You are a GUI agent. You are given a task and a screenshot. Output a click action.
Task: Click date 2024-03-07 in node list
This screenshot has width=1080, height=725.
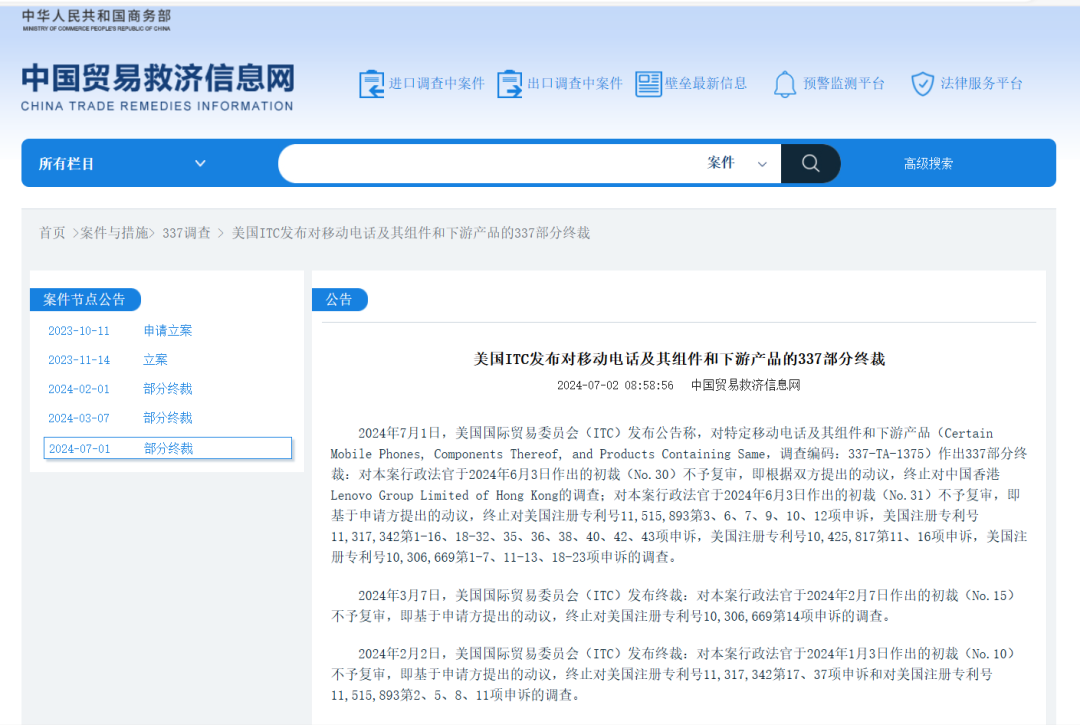pos(79,418)
